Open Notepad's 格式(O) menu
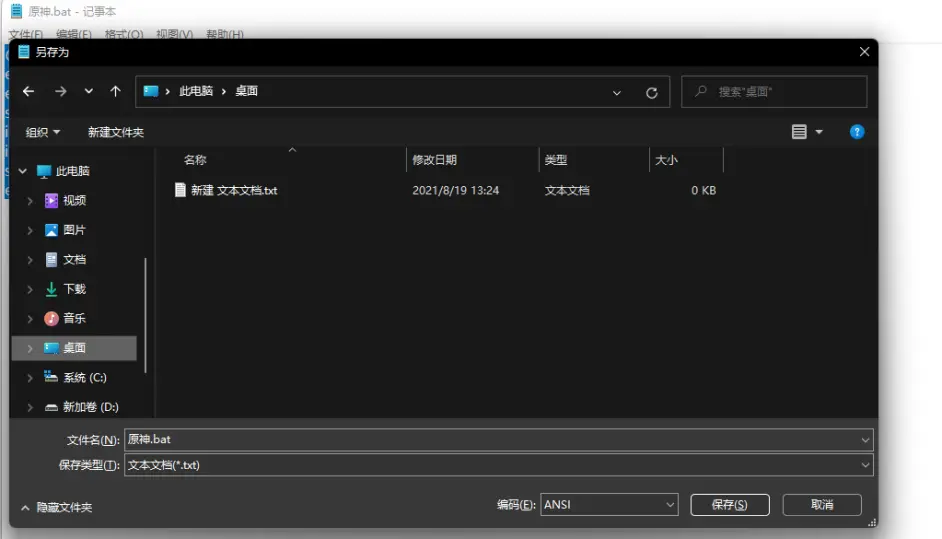This screenshot has width=942, height=539. (x=124, y=35)
